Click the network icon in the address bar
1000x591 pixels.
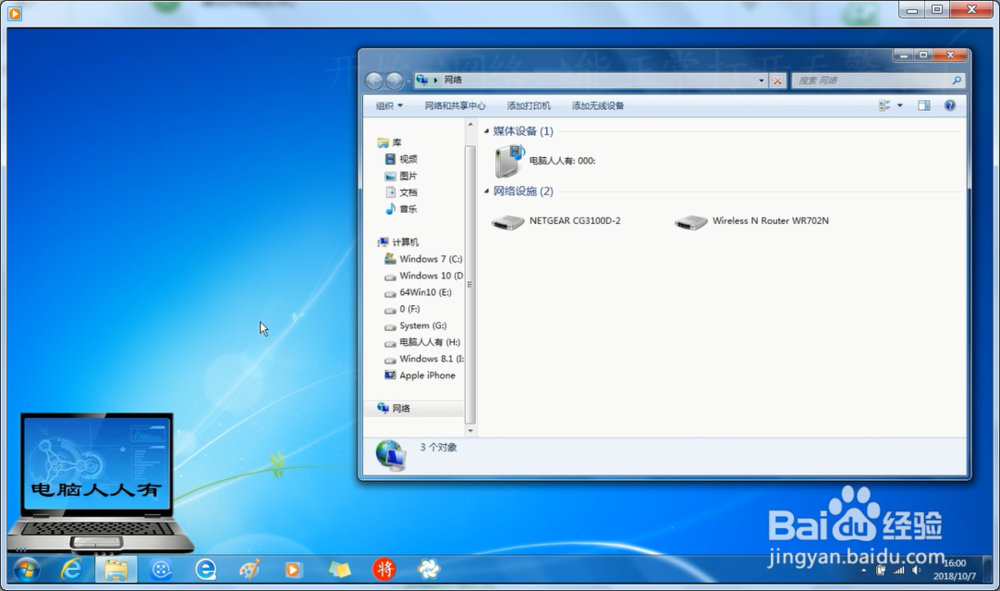422,80
